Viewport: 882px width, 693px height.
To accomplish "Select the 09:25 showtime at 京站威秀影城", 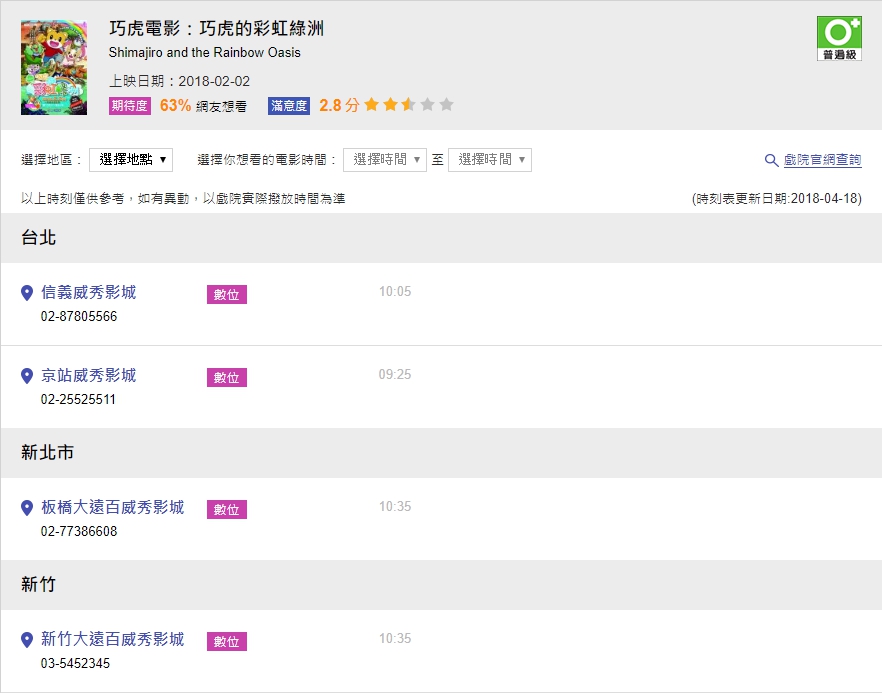I will tap(395, 375).
